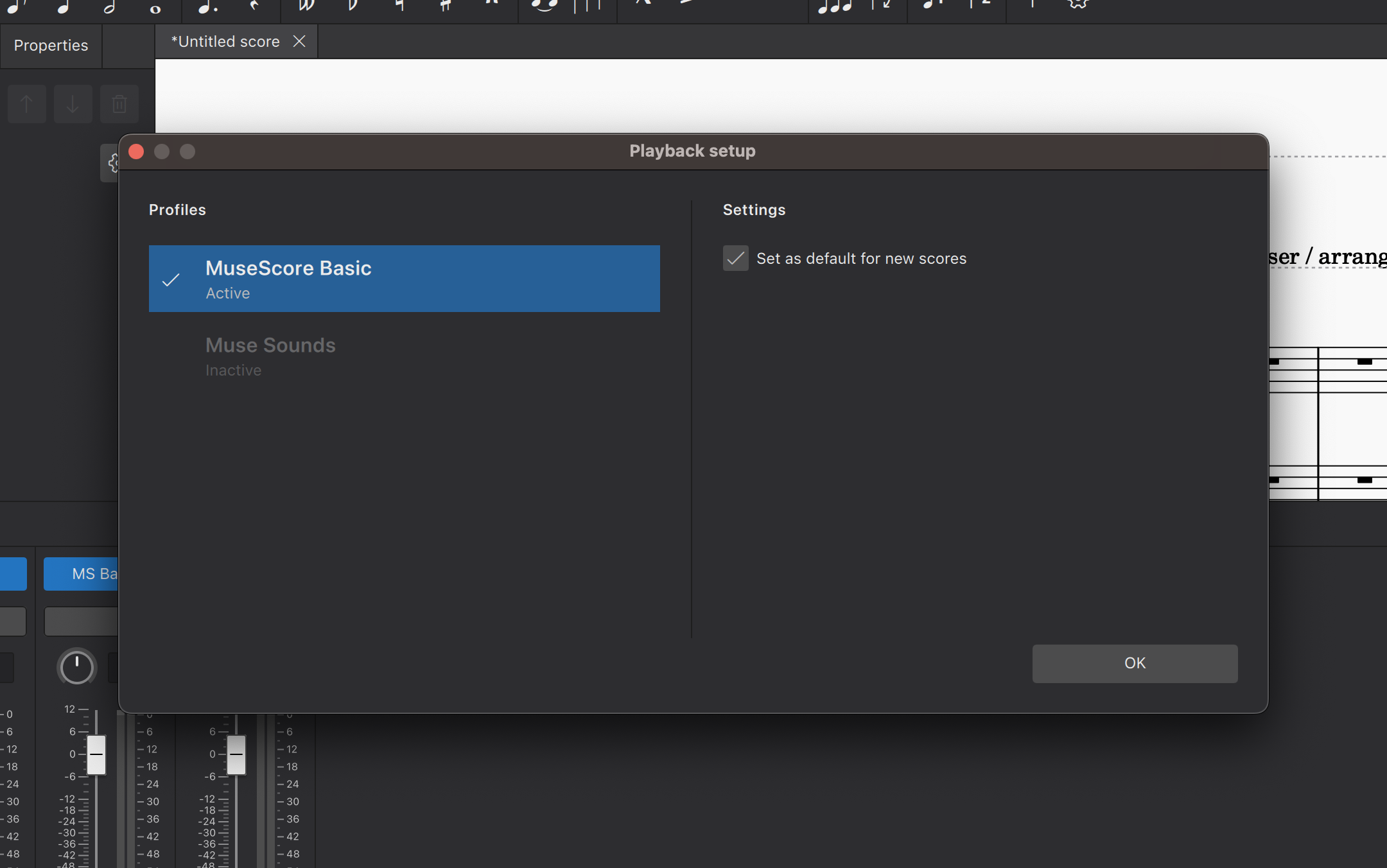
Task: Click the MS Basic sound button
Action: click(81, 574)
